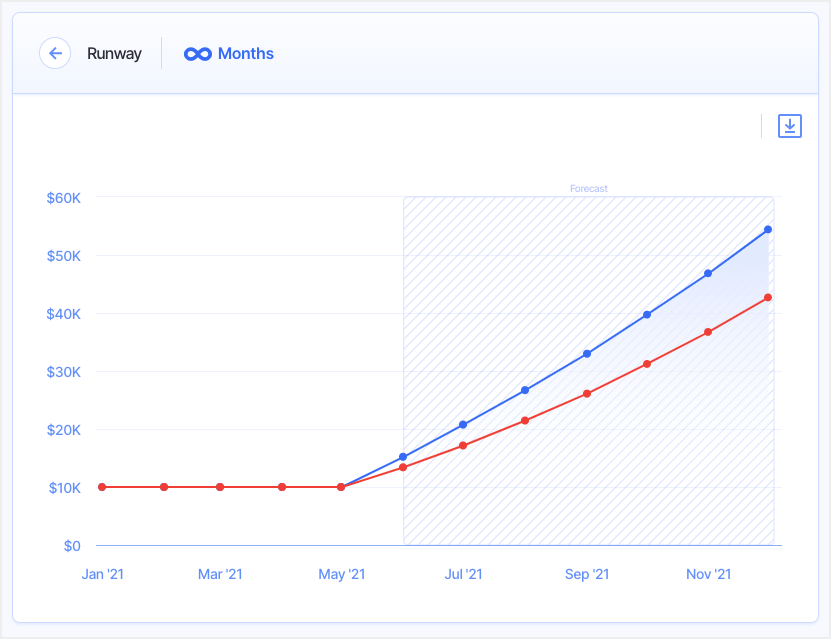Select the May '21 data point
This screenshot has width=831, height=639.
point(341,487)
